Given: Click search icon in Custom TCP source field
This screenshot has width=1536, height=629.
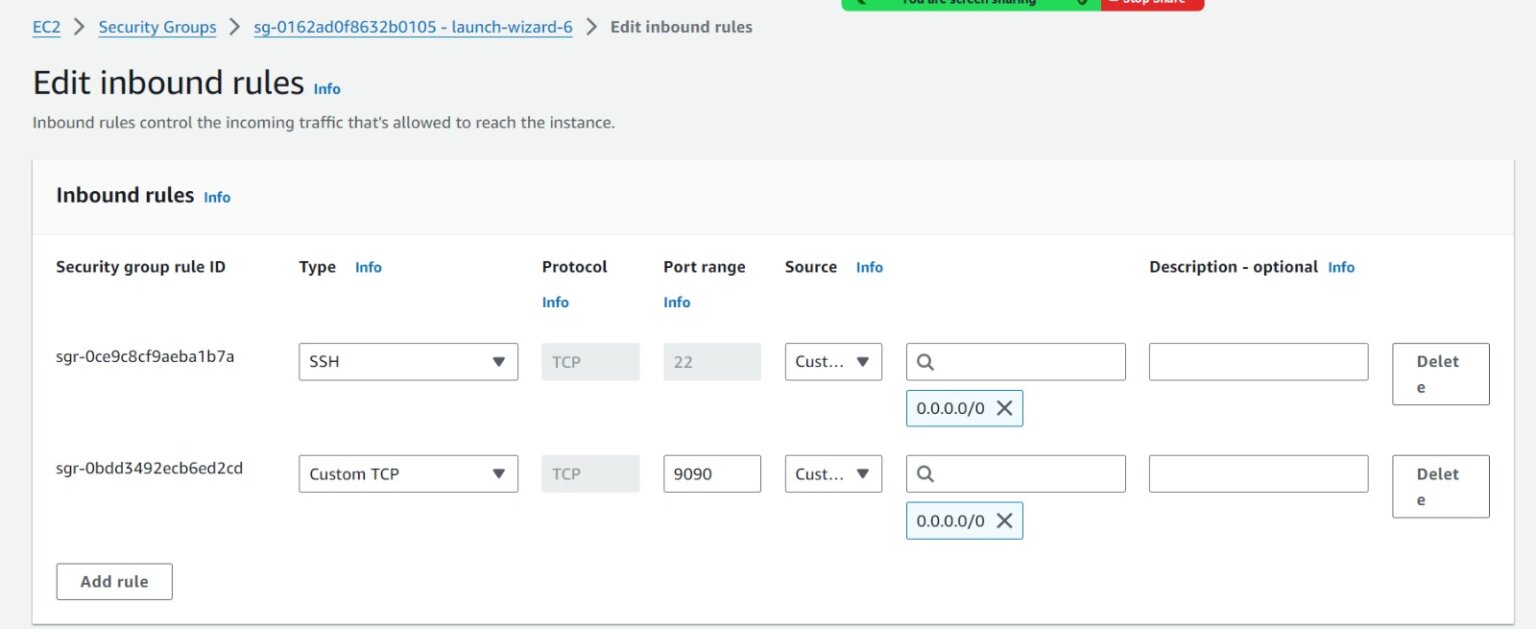Looking at the screenshot, I should tap(925, 474).
